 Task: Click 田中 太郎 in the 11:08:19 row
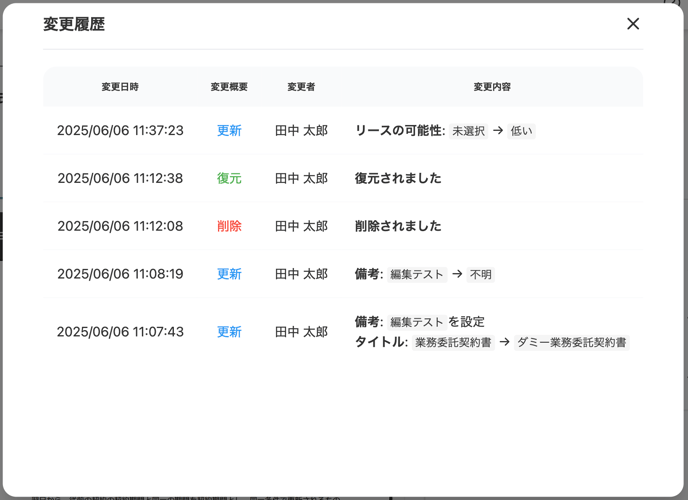[x=301, y=274]
